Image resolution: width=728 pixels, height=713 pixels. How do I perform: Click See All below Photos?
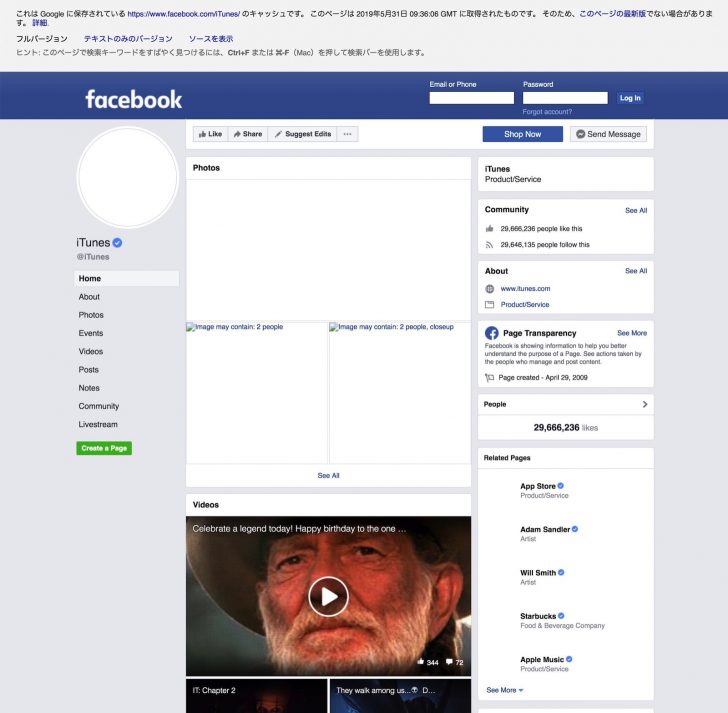(x=328, y=475)
